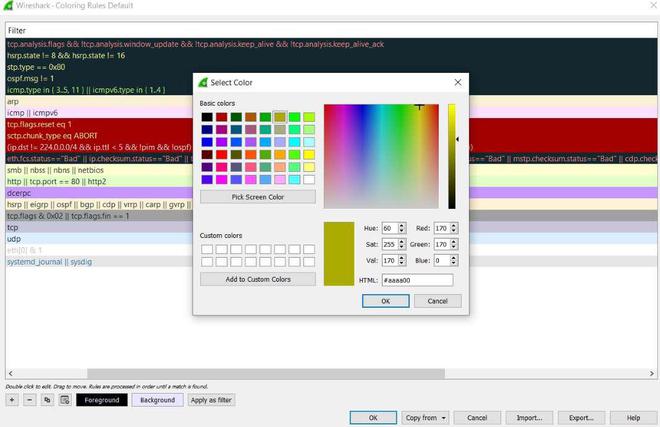Click Apply as filter
Screen dimensions: 660x427
(x=211, y=400)
